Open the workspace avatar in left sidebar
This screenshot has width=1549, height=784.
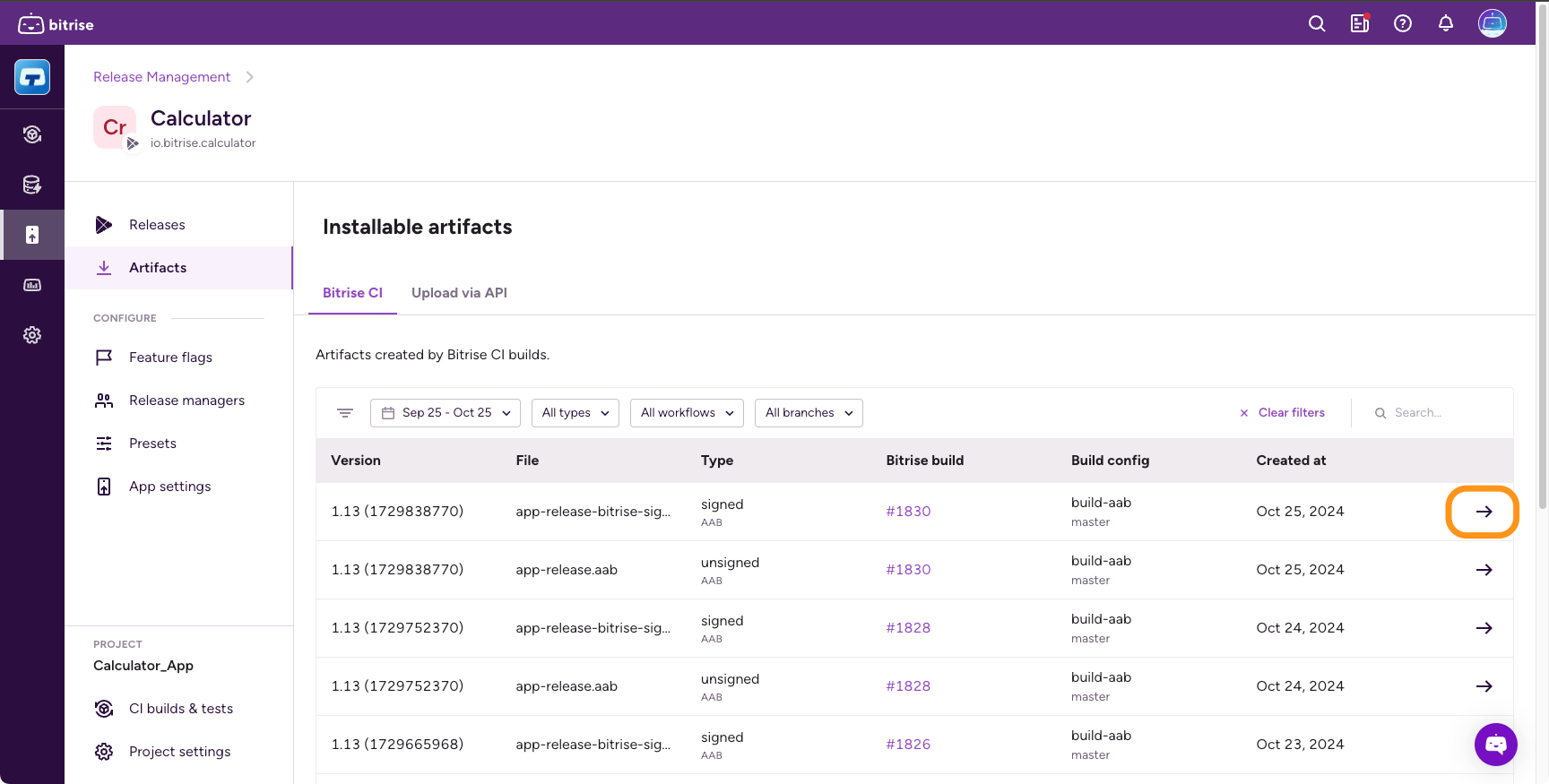pos(32,77)
